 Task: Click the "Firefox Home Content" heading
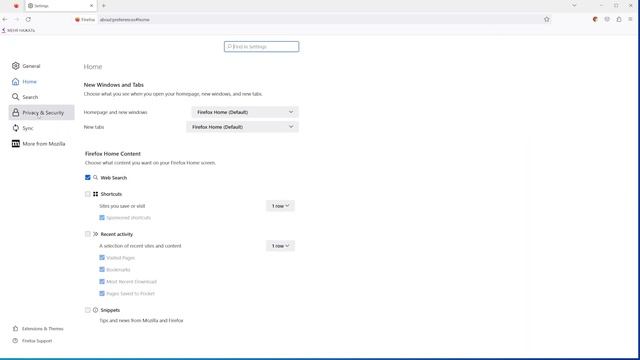(x=113, y=153)
